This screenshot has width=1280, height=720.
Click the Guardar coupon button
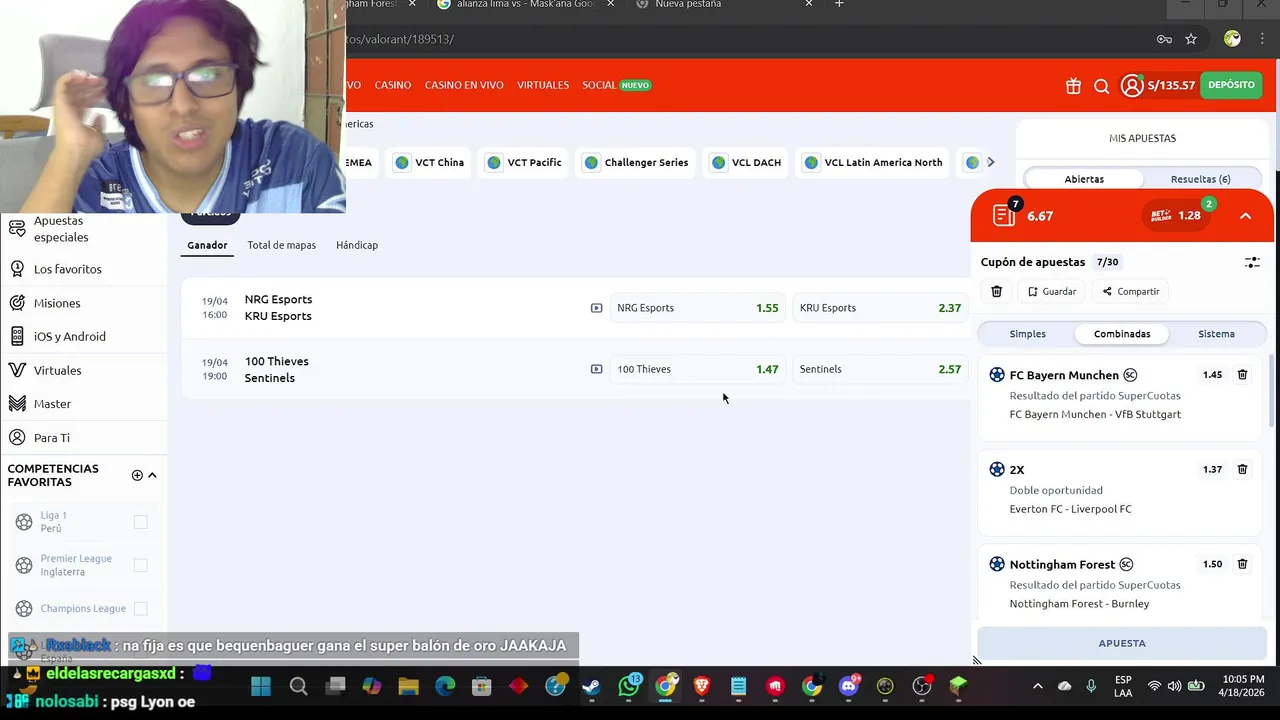tap(1052, 291)
